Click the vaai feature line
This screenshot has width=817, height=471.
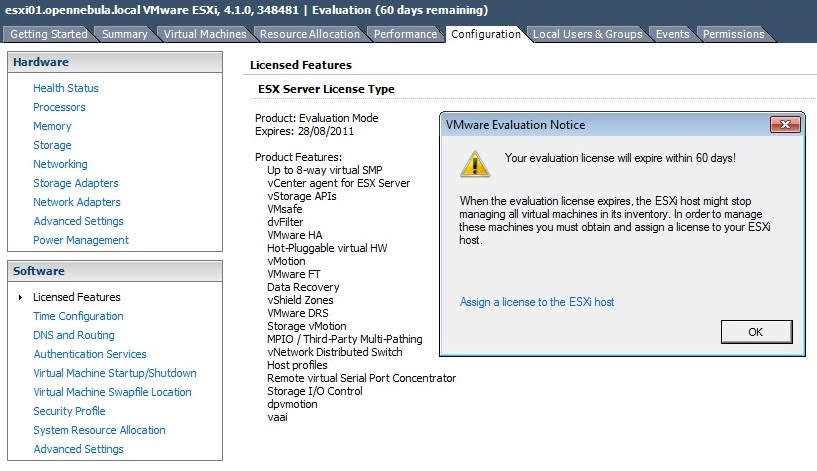[x=277, y=418]
